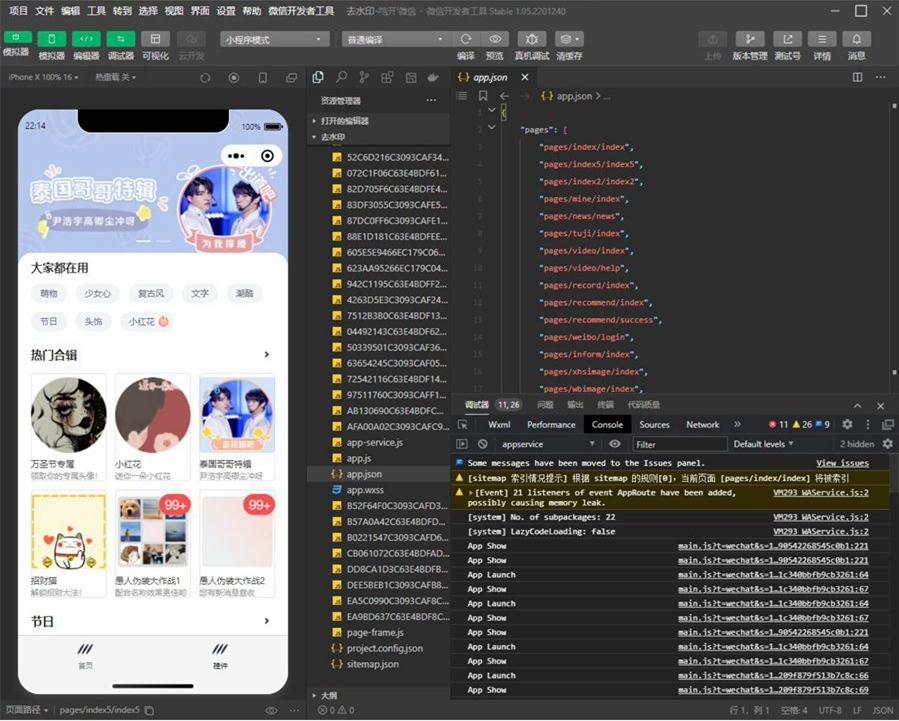899x721 pixels.
Task: Open the 工具 menu
Action: 96,11
